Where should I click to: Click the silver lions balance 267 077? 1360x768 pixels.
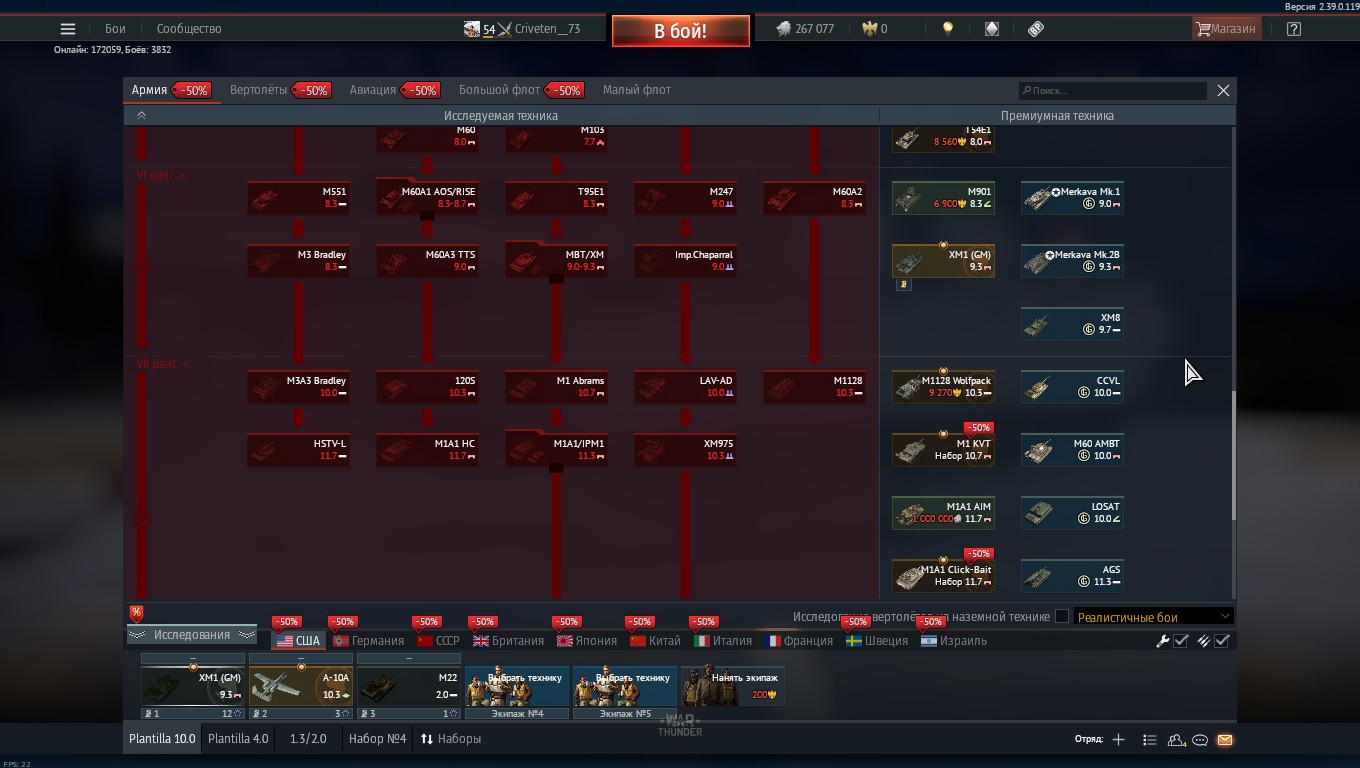pyautogui.click(x=805, y=29)
